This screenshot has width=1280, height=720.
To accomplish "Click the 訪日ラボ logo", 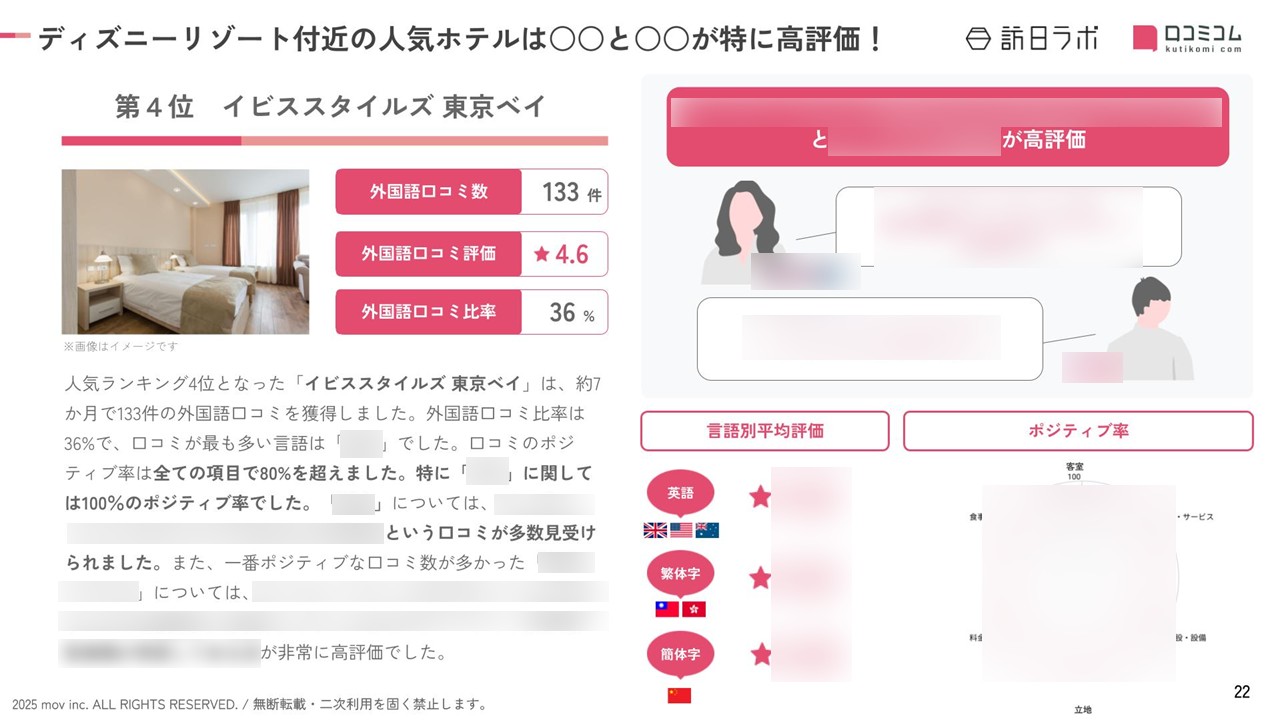I will coord(1031,38).
